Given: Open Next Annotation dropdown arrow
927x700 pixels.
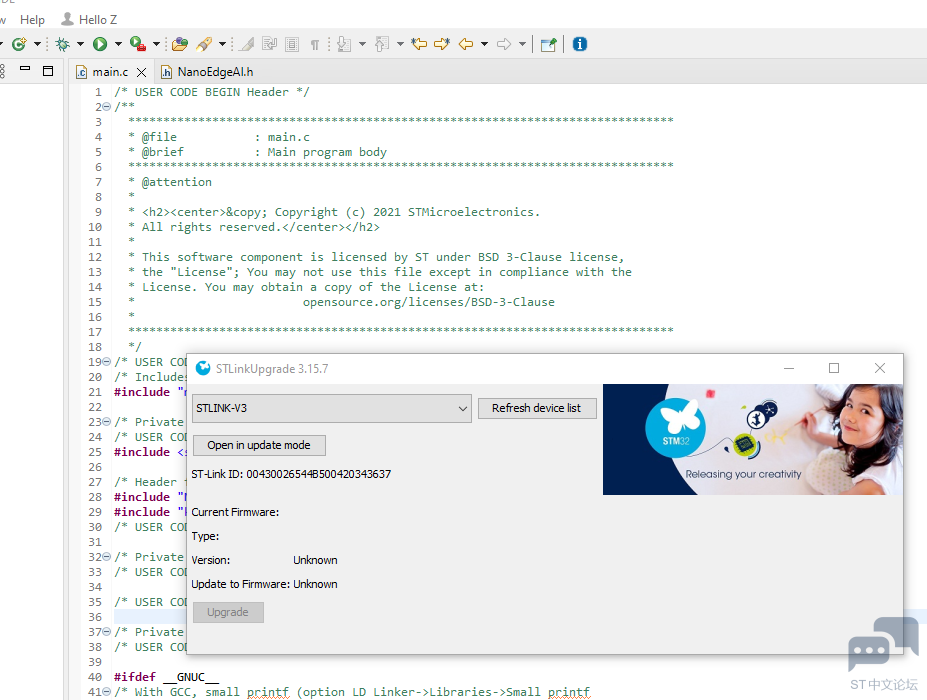Looking at the screenshot, I should point(362,44).
